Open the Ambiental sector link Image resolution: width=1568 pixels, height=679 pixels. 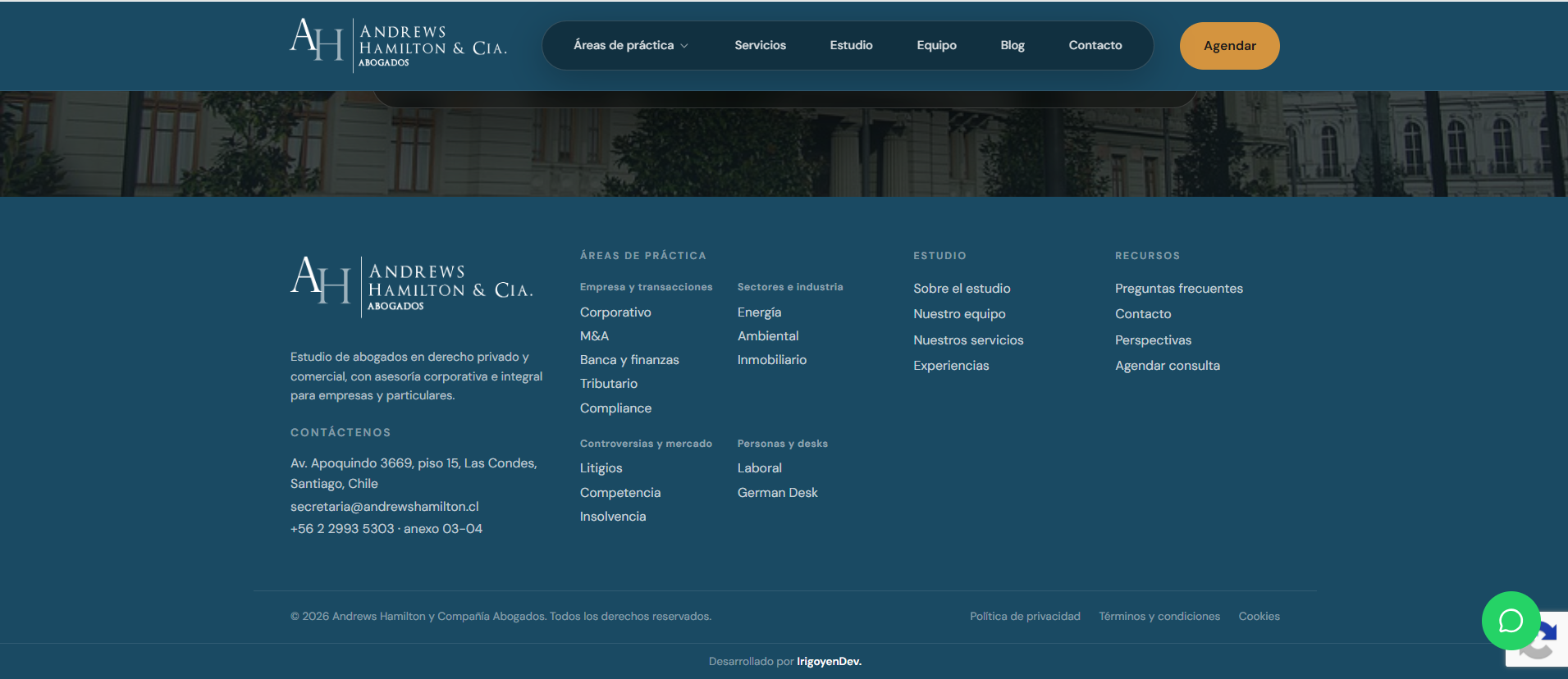tap(768, 336)
